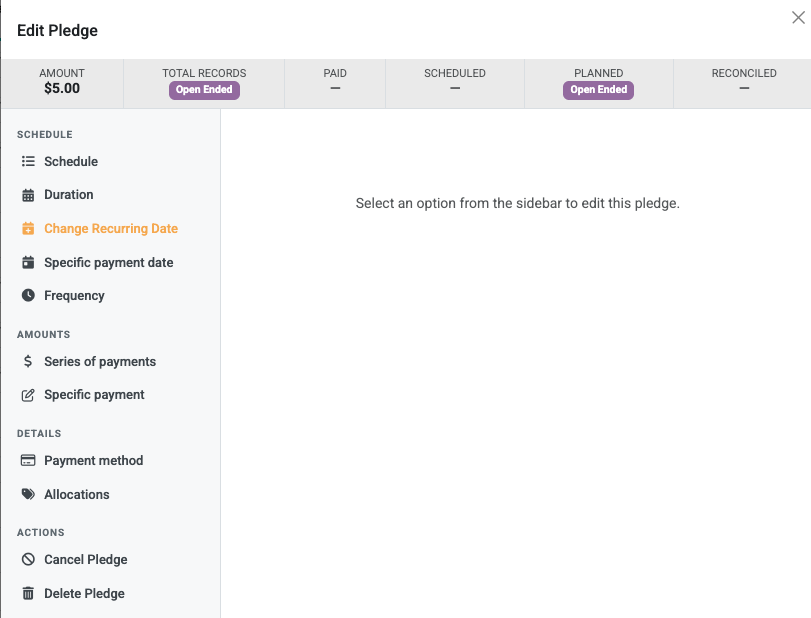Select the Payment method option

94,460
